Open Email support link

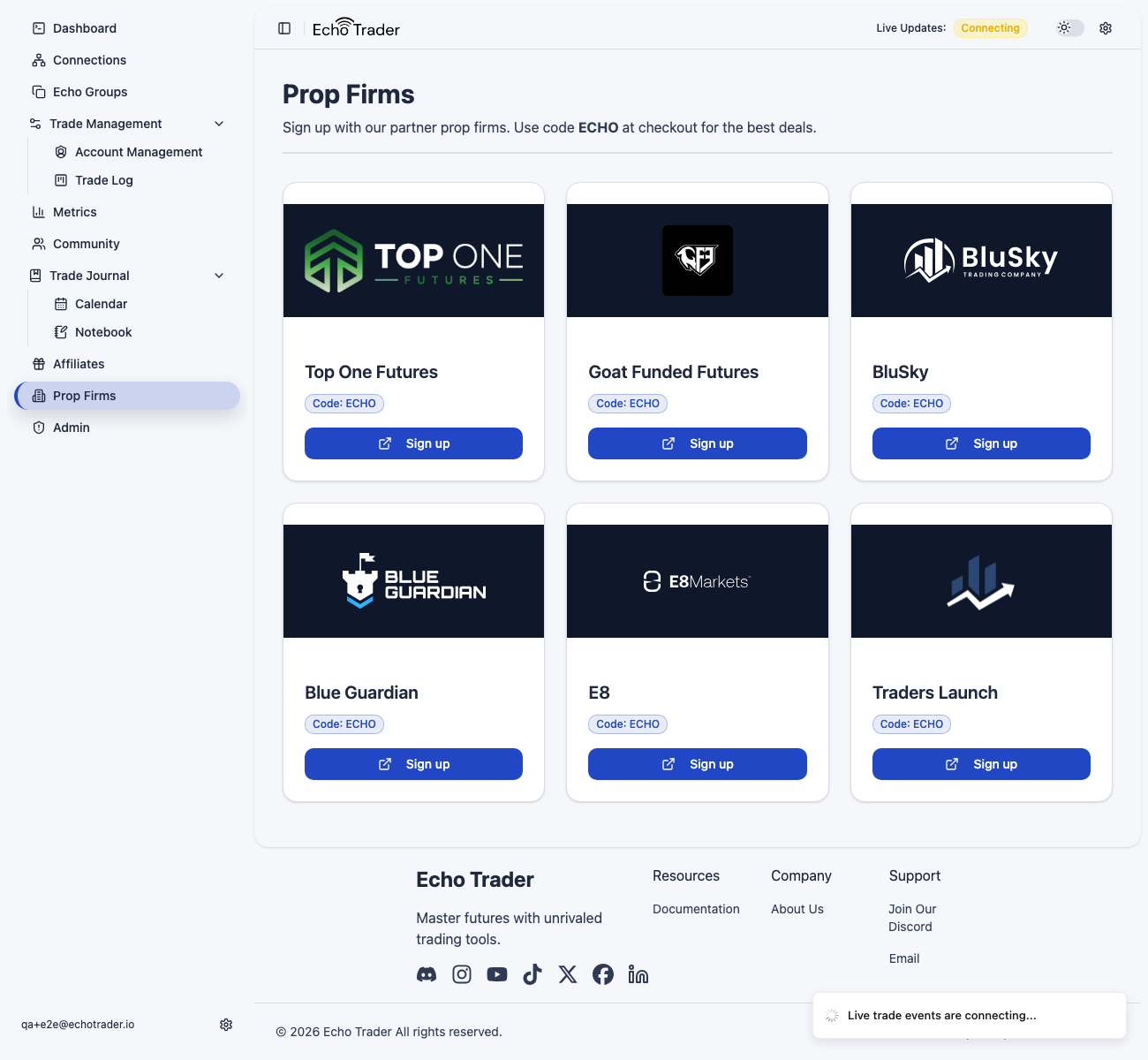click(x=904, y=958)
